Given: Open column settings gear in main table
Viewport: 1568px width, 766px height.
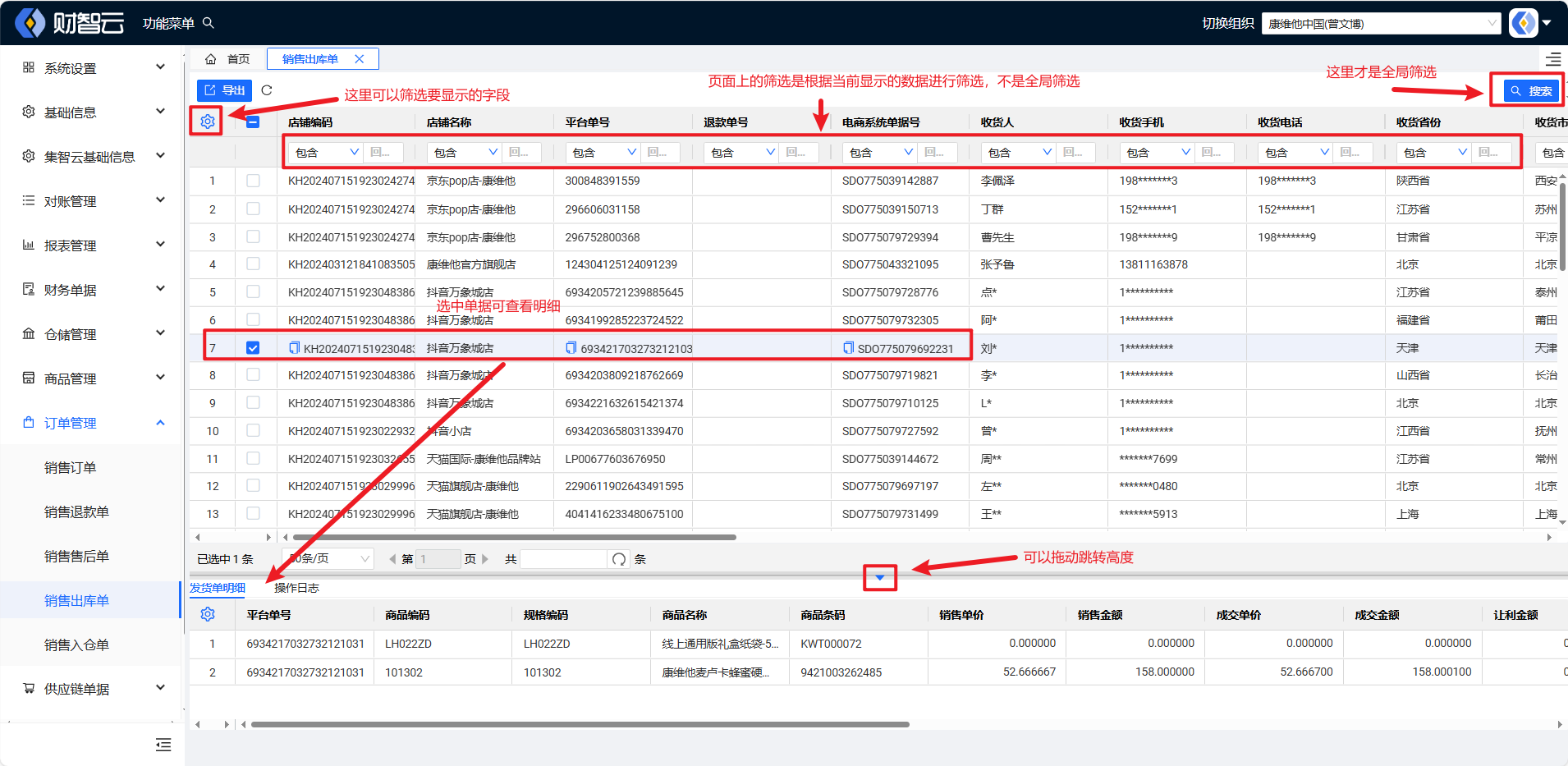Looking at the screenshot, I should tap(207, 122).
